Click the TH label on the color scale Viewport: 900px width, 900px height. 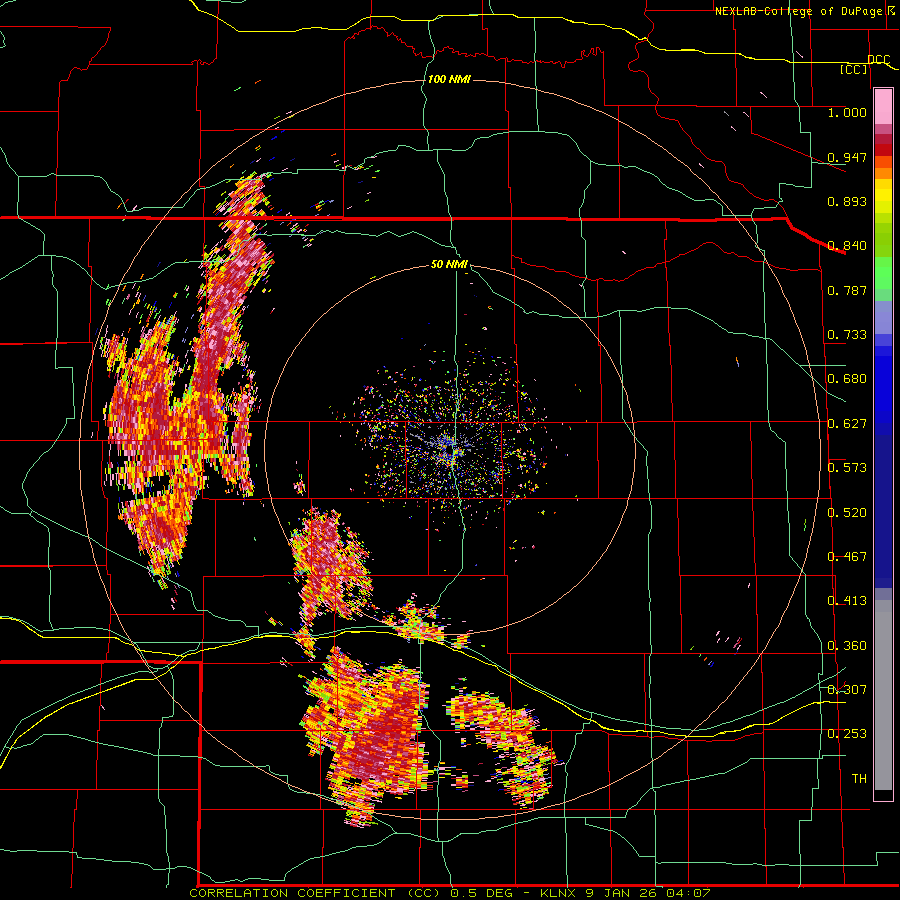pos(859,779)
